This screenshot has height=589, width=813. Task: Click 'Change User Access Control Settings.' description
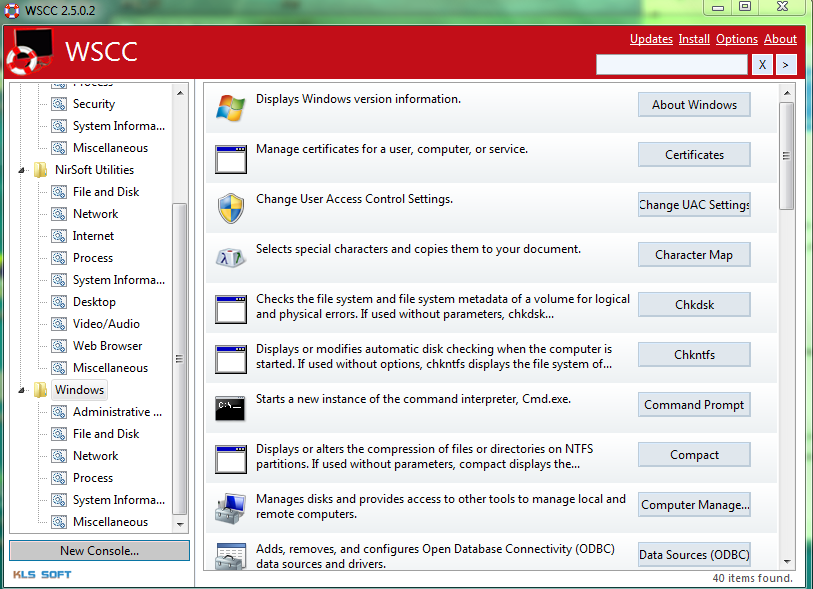354,199
